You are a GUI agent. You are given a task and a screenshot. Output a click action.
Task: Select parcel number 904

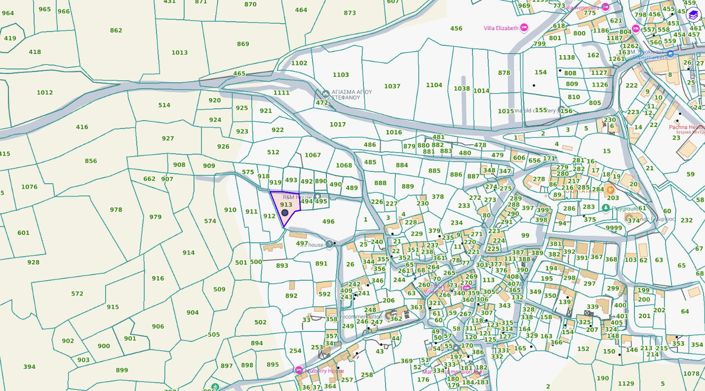(x=192, y=313)
